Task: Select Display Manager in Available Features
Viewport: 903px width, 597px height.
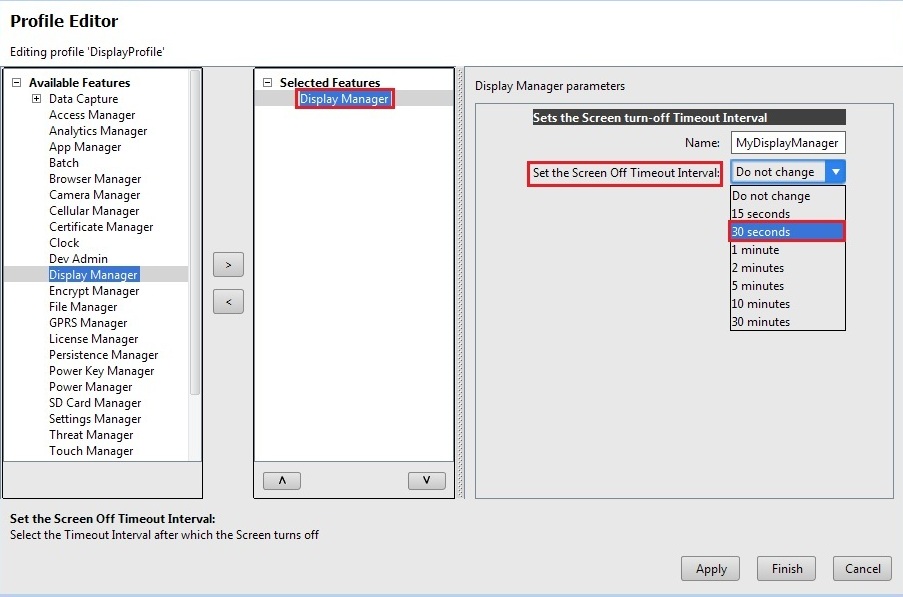Action: pyautogui.click(x=95, y=274)
